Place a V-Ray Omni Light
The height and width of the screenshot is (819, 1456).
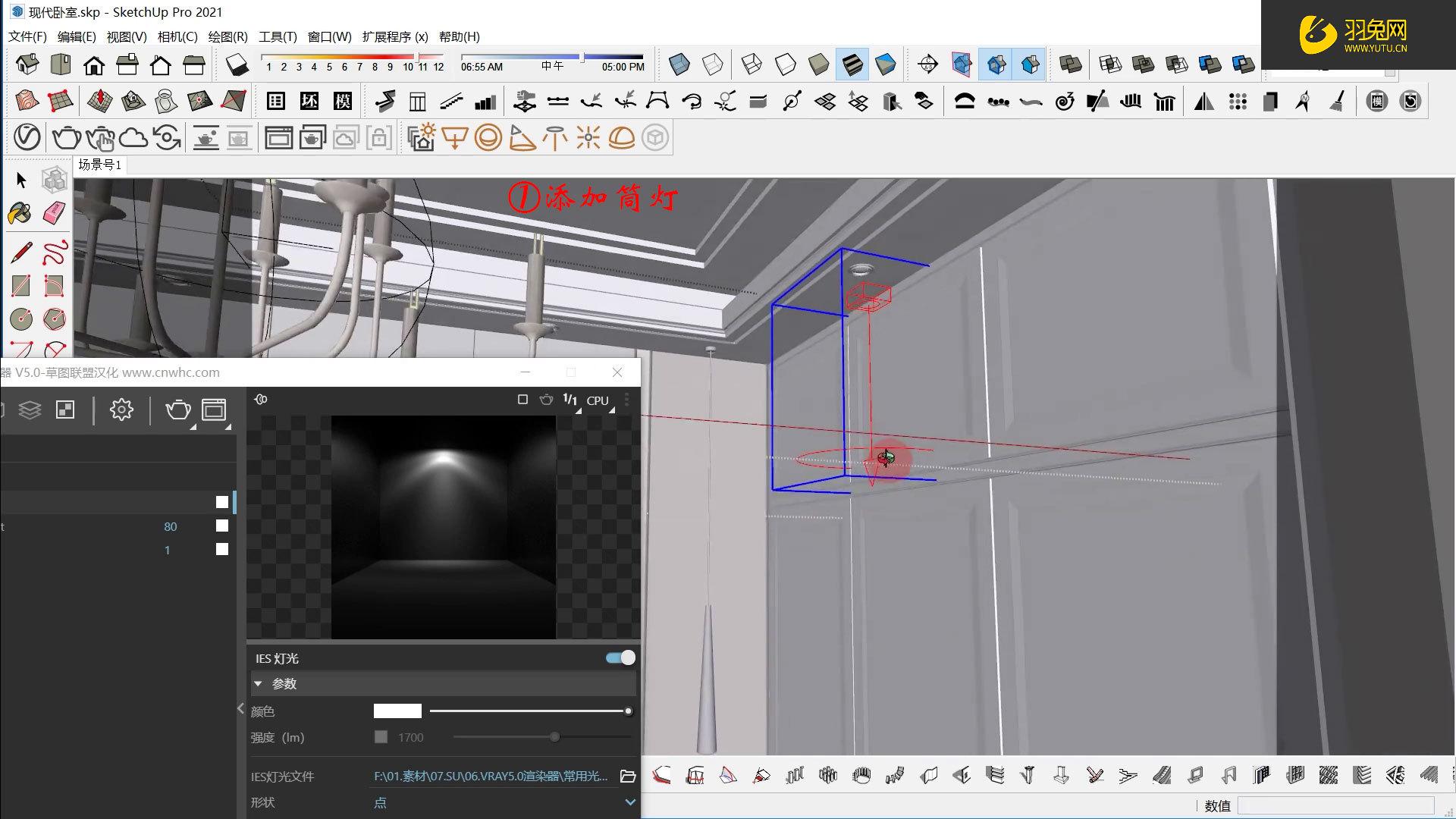click(590, 137)
